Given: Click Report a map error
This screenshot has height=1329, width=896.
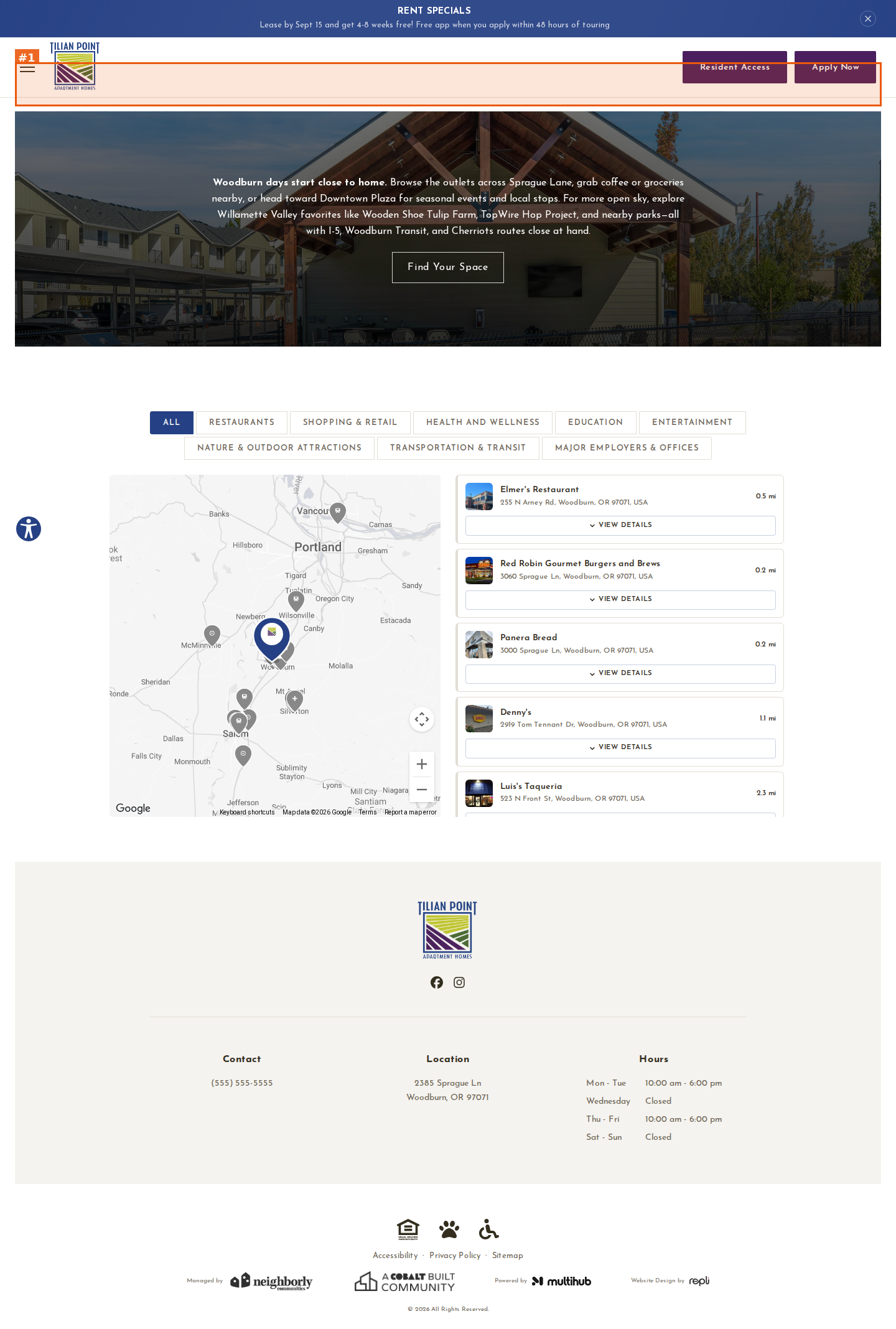Looking at the screenshot, I should 411,813.
